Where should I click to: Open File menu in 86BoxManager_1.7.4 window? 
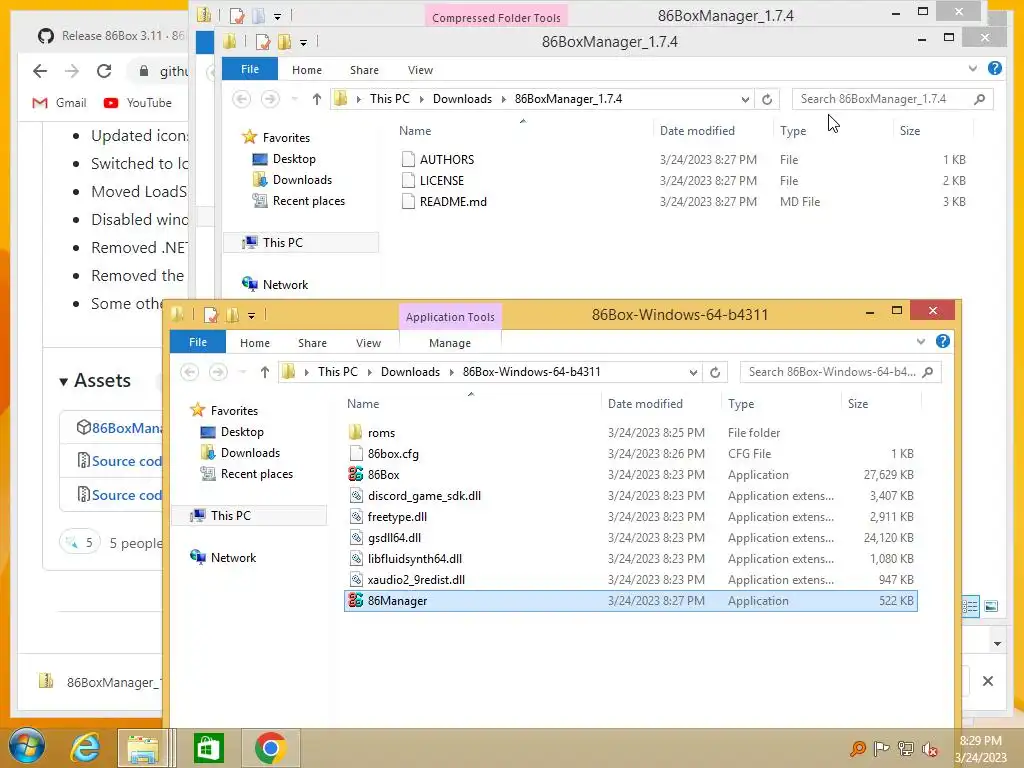pyautogui.click(x=250, y=69)
